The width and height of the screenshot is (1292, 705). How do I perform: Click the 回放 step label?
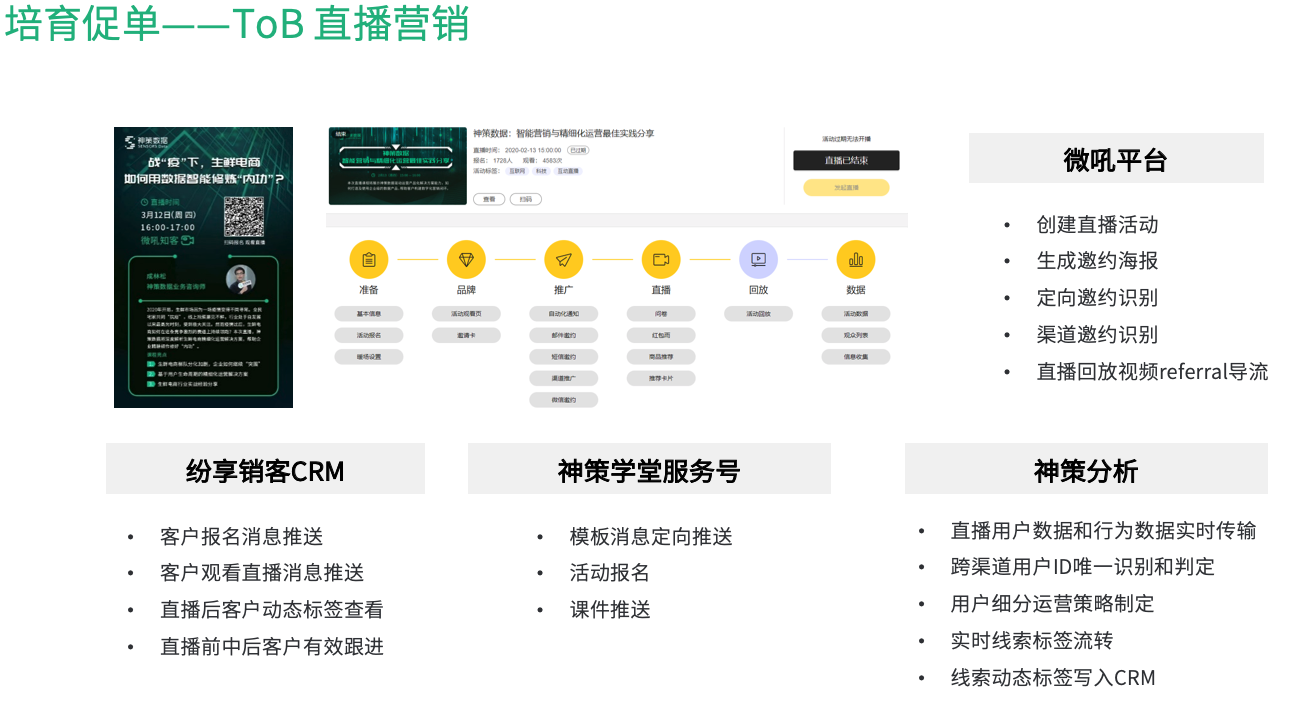pos(758,290)
